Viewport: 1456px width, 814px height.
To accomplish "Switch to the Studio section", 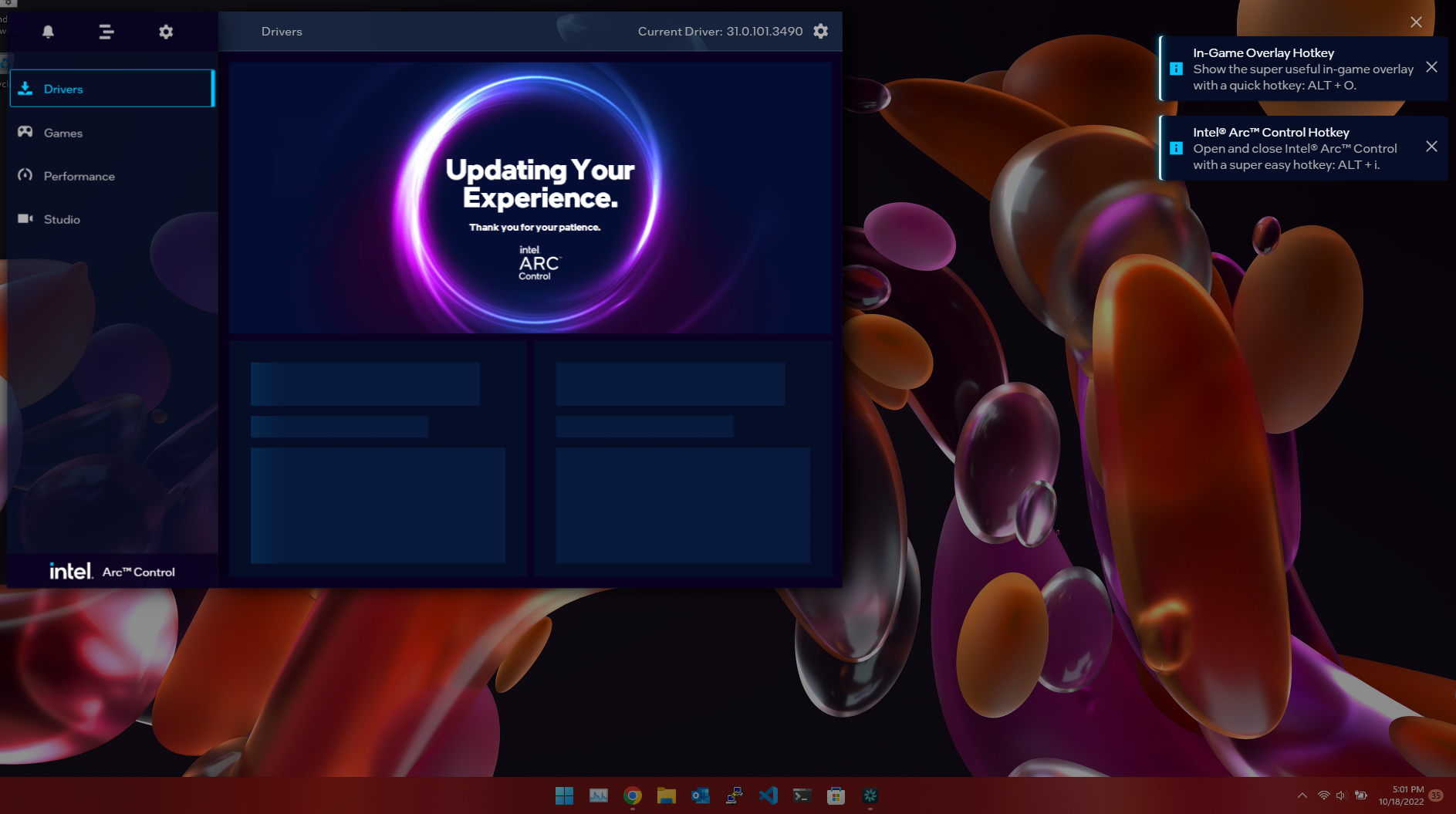I will click(112, 219).
